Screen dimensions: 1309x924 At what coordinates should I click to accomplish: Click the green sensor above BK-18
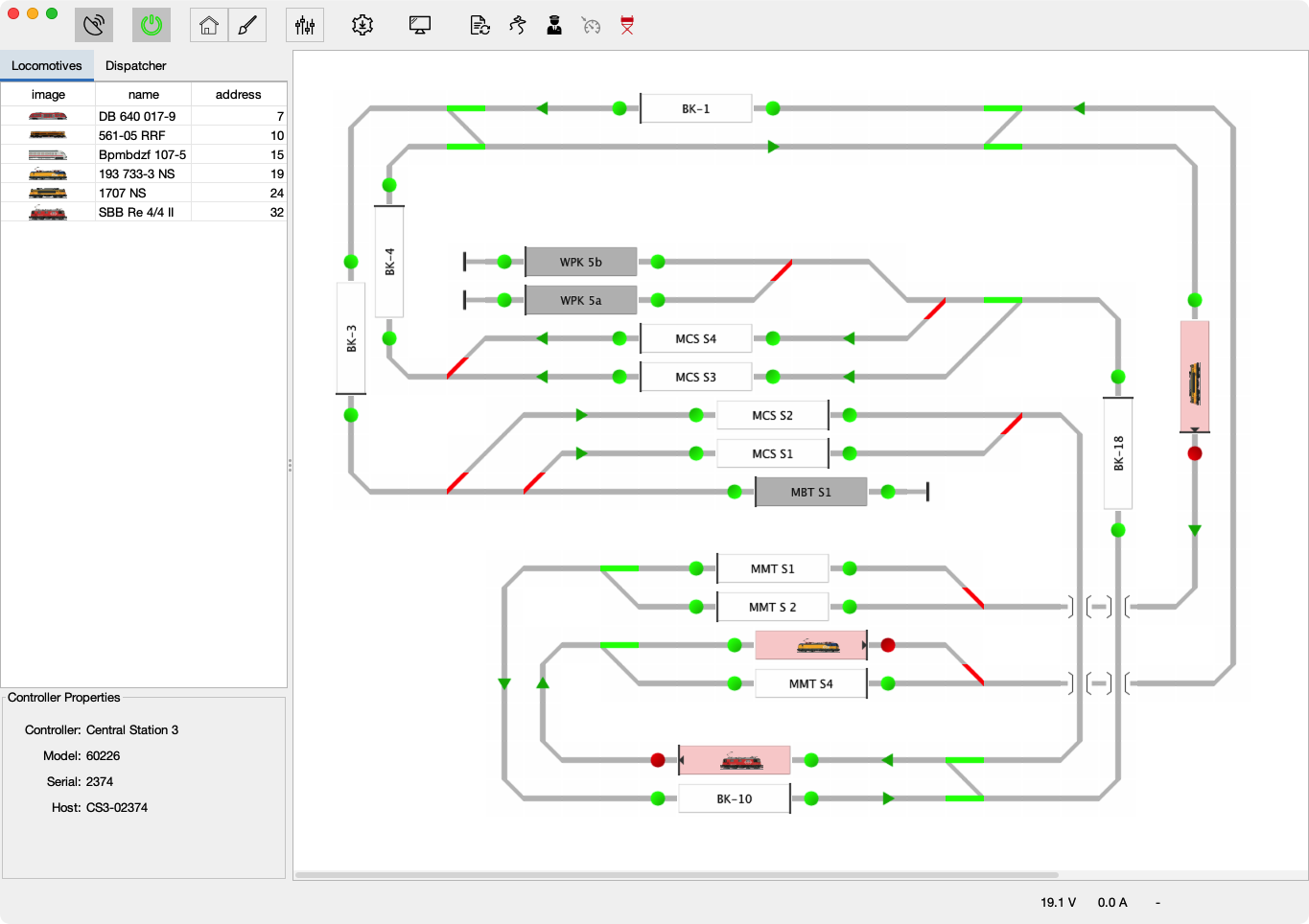click(1118, 377)
